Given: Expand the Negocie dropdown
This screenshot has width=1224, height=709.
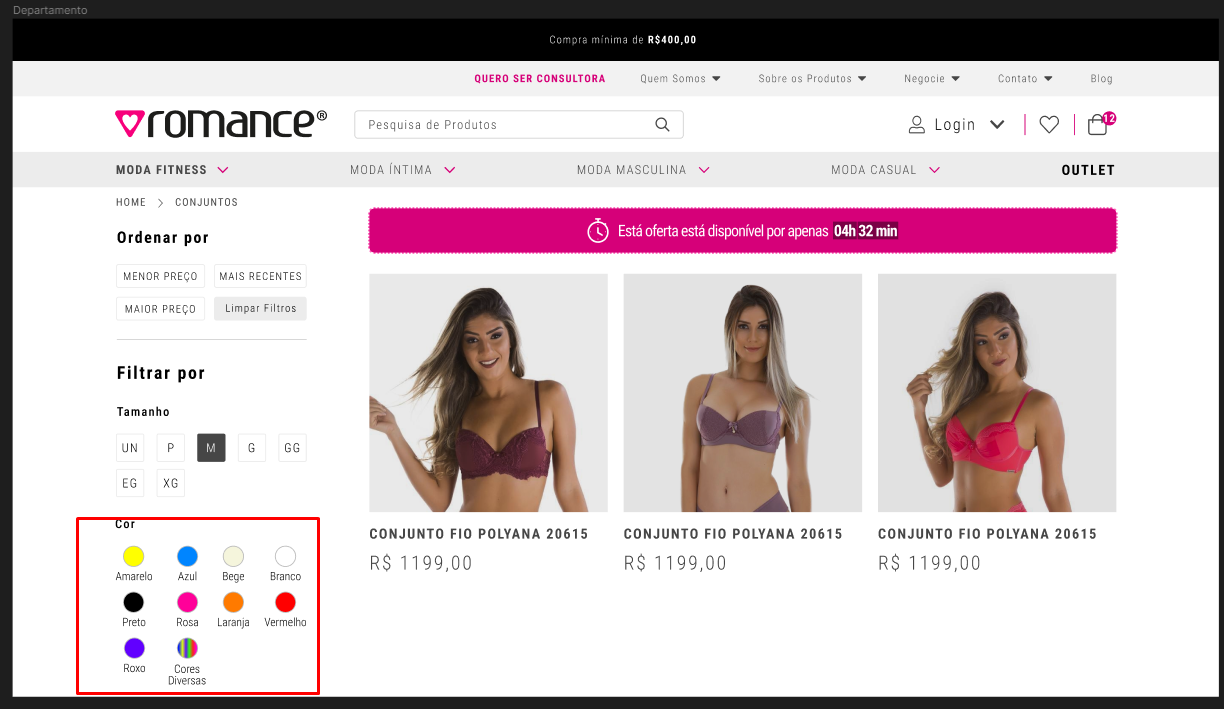Looking at the screenshot, I should click(932, 79).
